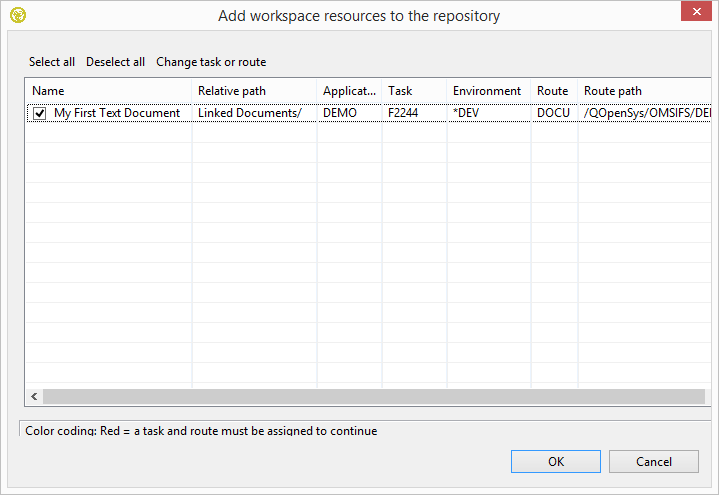
Task: Click Select all link
Action: (x=52, y=62)
